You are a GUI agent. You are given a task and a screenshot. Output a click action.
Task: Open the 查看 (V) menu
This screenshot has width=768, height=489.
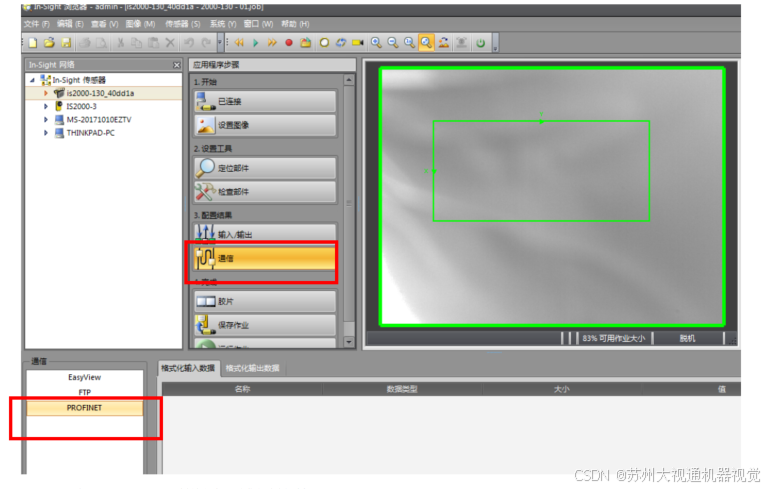tap(104, 24)
